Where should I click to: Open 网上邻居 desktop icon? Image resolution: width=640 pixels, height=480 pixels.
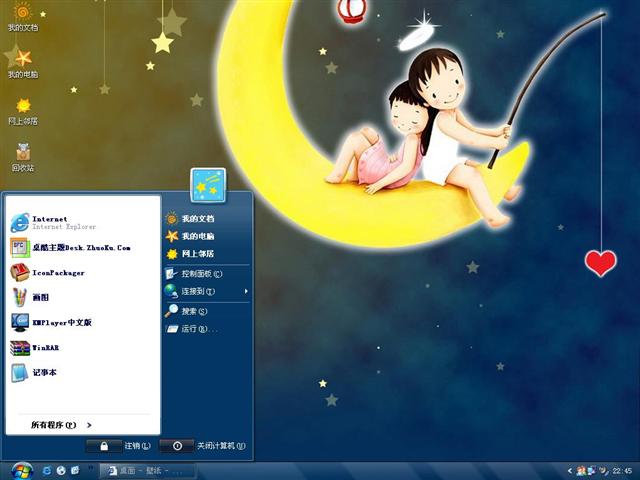point(22,108)
